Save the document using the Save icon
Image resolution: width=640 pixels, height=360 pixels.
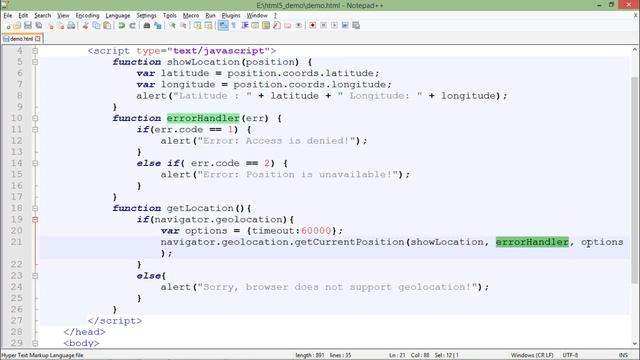(x=28, y=26)
